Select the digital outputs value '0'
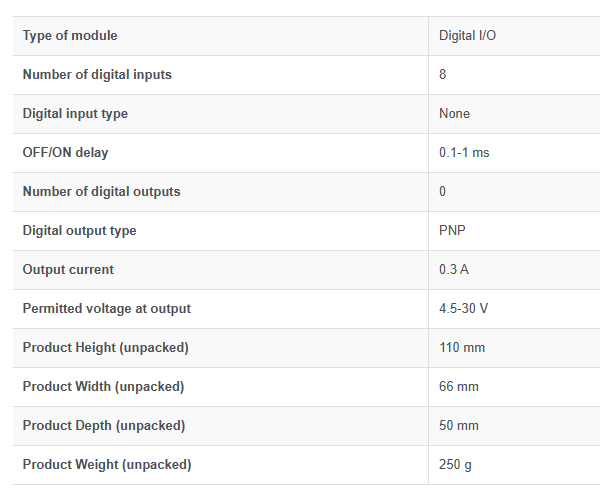The image size is (600, 504). [443, 191]
